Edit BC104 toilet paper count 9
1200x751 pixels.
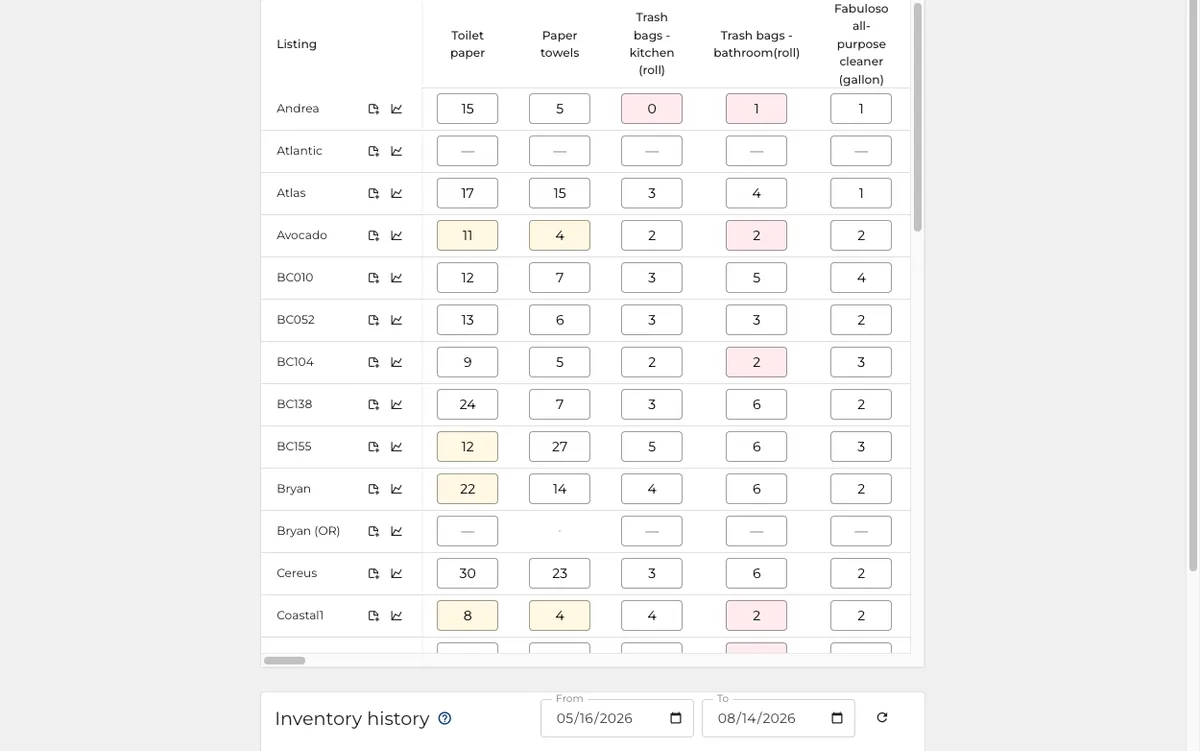(x=467, y=362)
